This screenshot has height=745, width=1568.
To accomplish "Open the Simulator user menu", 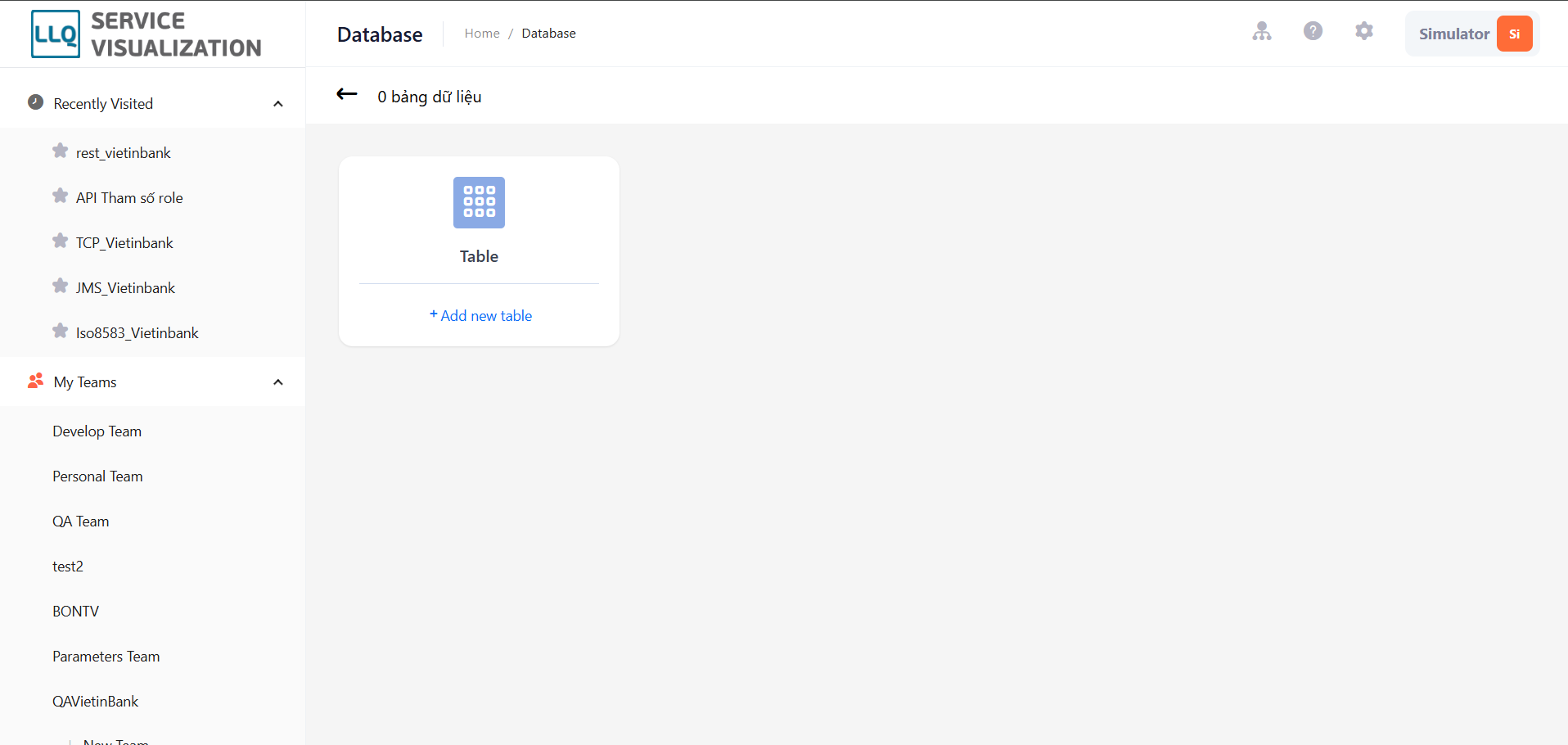I will point(1471,34).
